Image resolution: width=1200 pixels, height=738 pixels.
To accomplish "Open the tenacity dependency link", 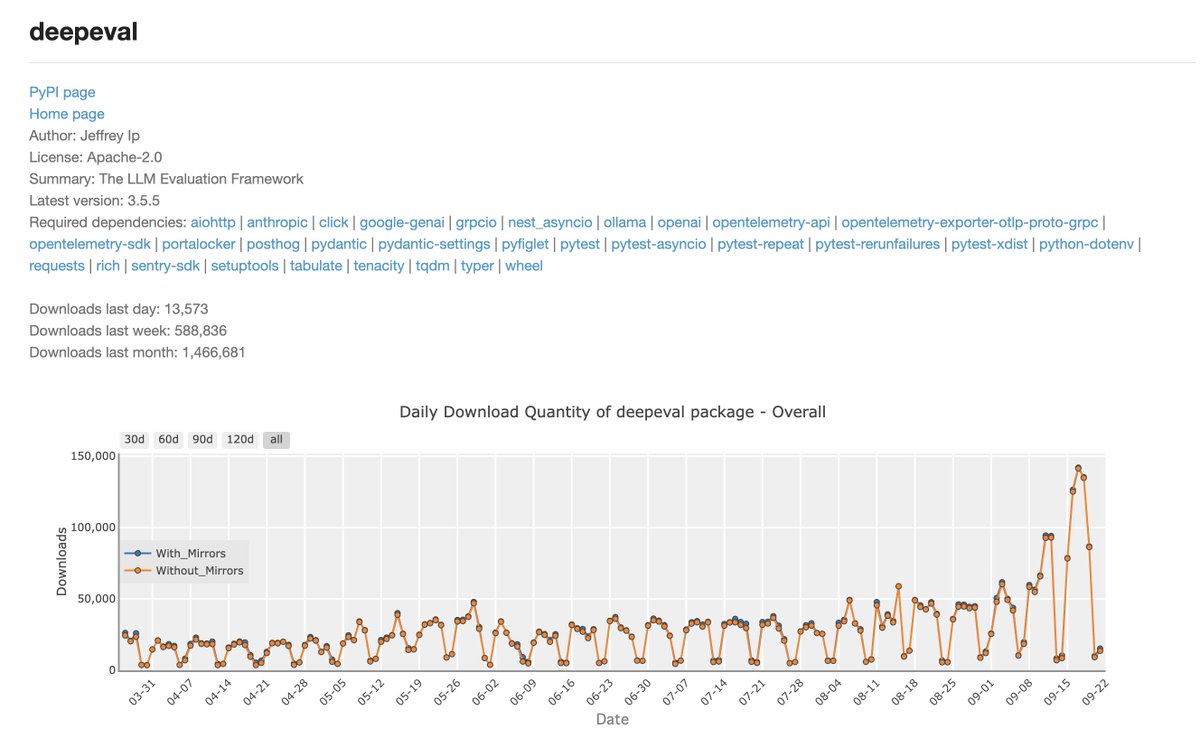I will pyautogui.click(x=379, y=266).
